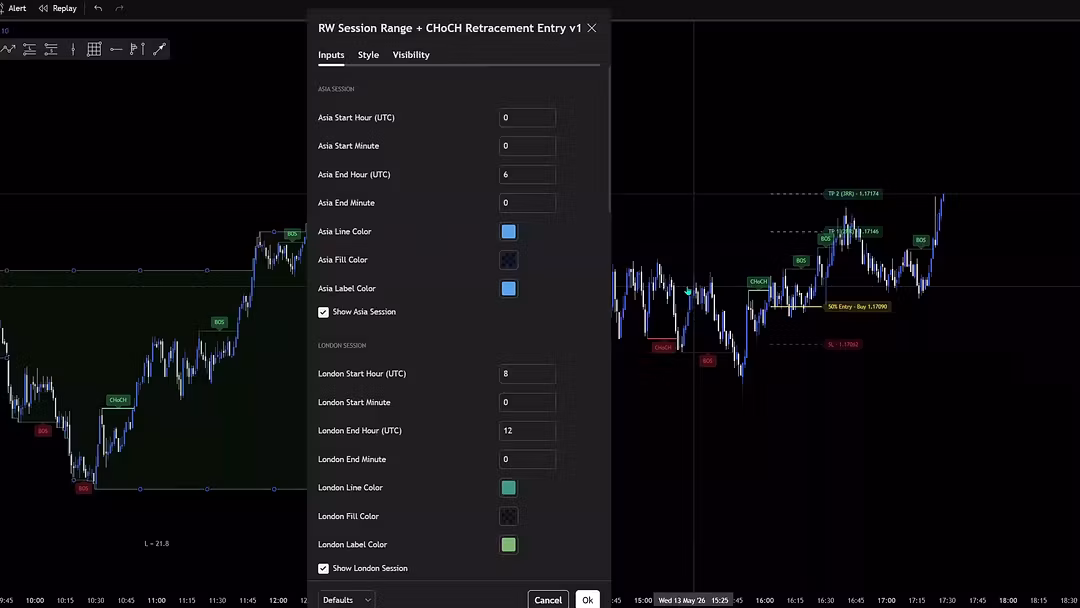Click the 'SL - 1.17062' chart label

[x=843, y=344]
